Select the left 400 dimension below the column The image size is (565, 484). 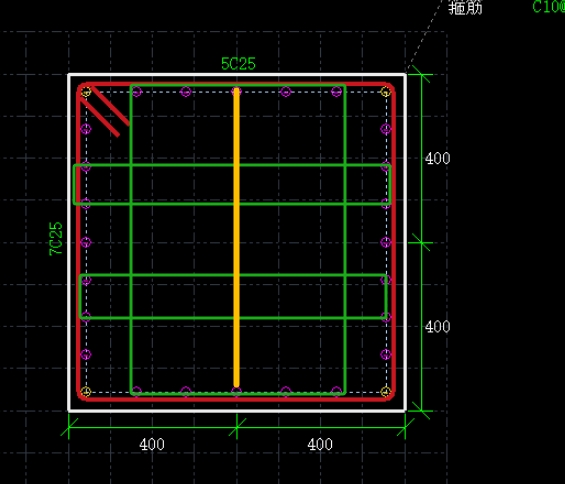(x=152, y=444)
